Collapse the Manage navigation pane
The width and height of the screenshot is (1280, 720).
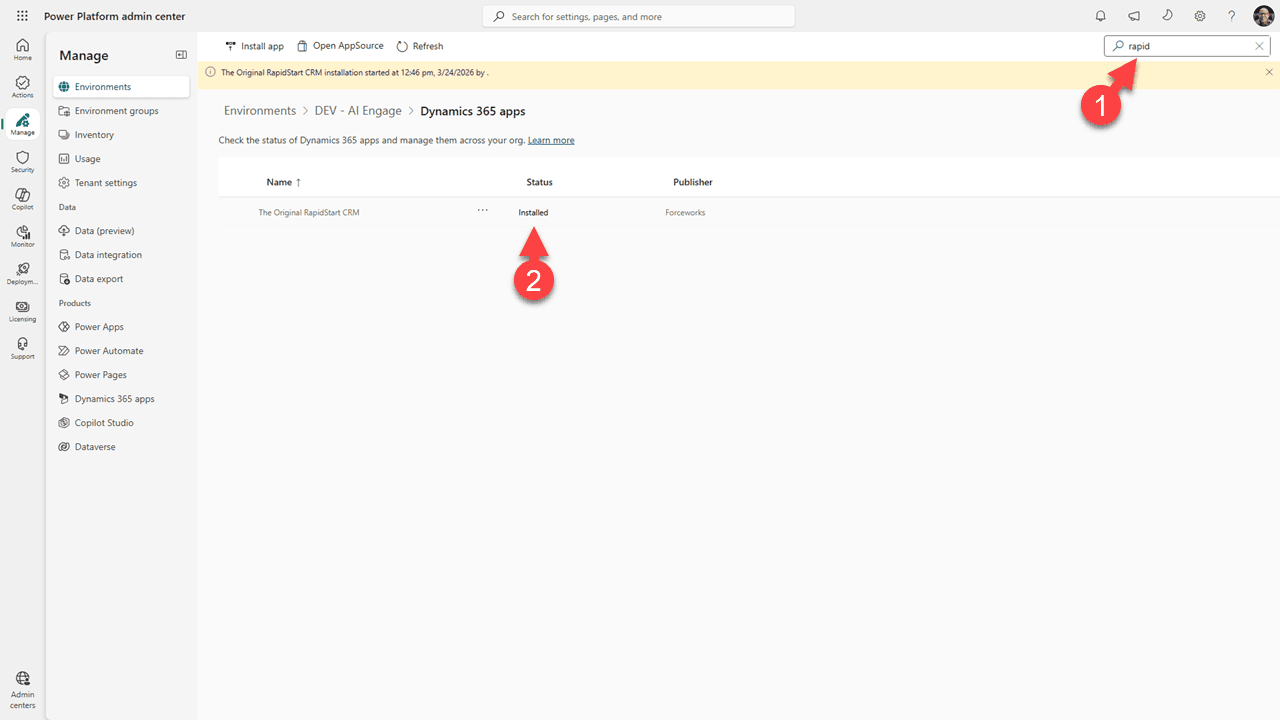pos(181,54)
